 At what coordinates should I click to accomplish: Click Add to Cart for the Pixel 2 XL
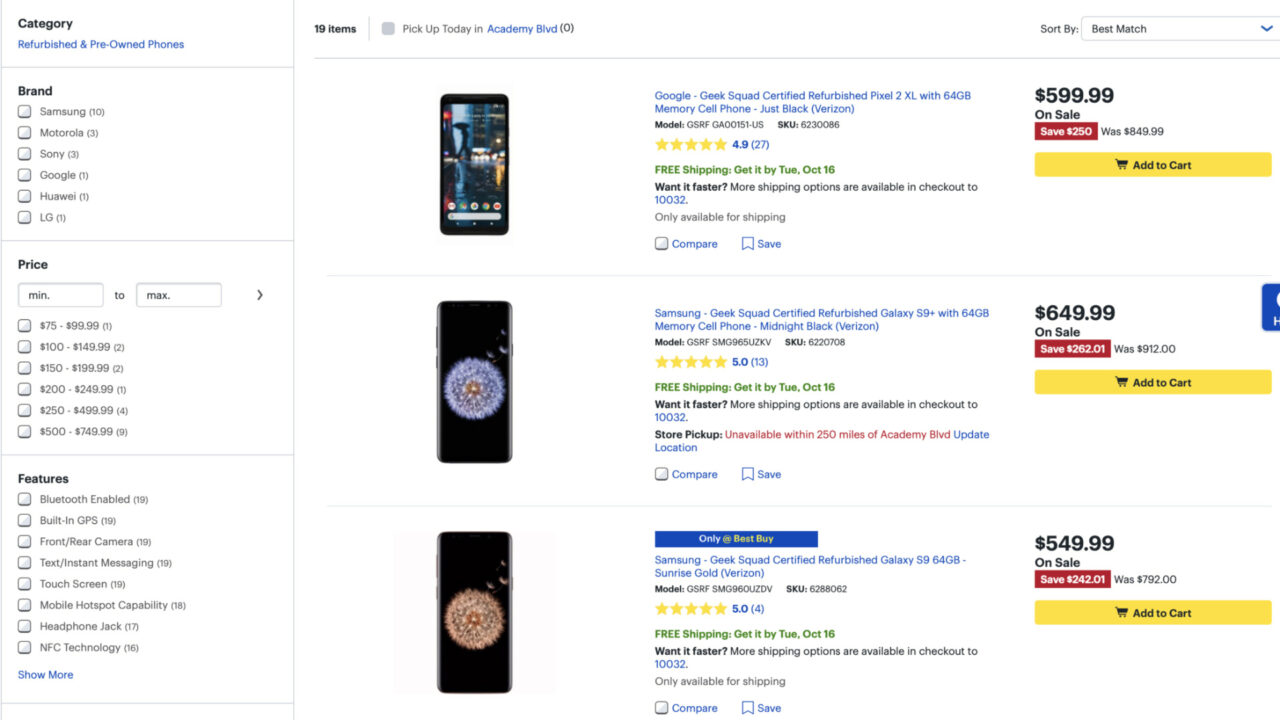pos(1152,164)
